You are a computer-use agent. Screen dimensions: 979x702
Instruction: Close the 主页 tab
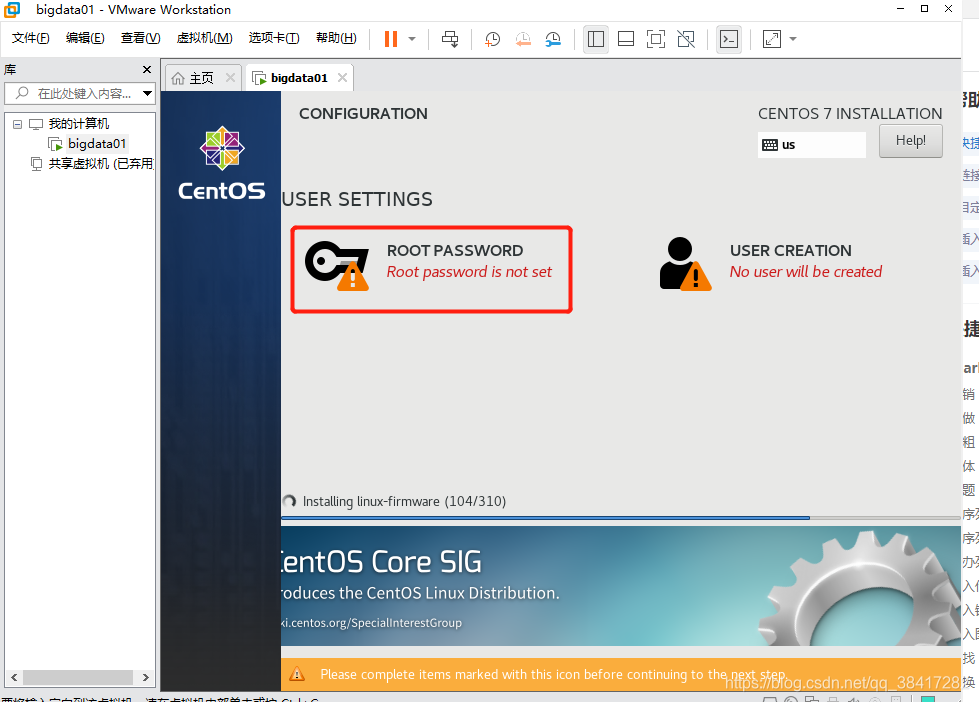[x=230, y=77]
